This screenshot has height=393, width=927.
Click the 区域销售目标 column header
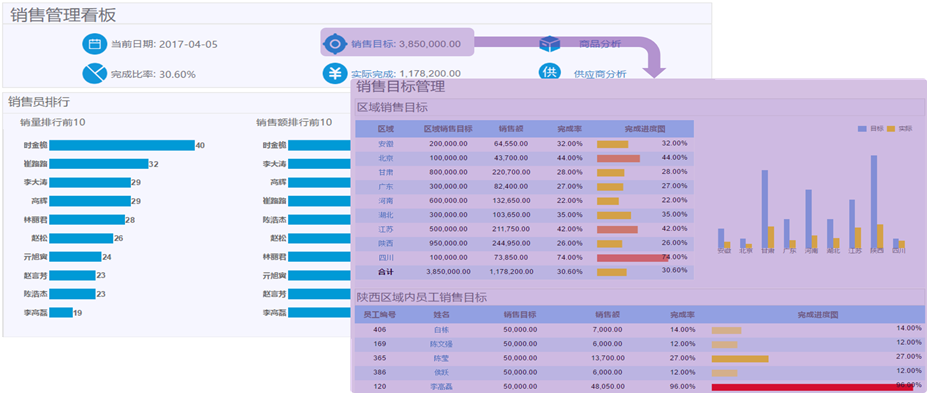coord(448,129)
